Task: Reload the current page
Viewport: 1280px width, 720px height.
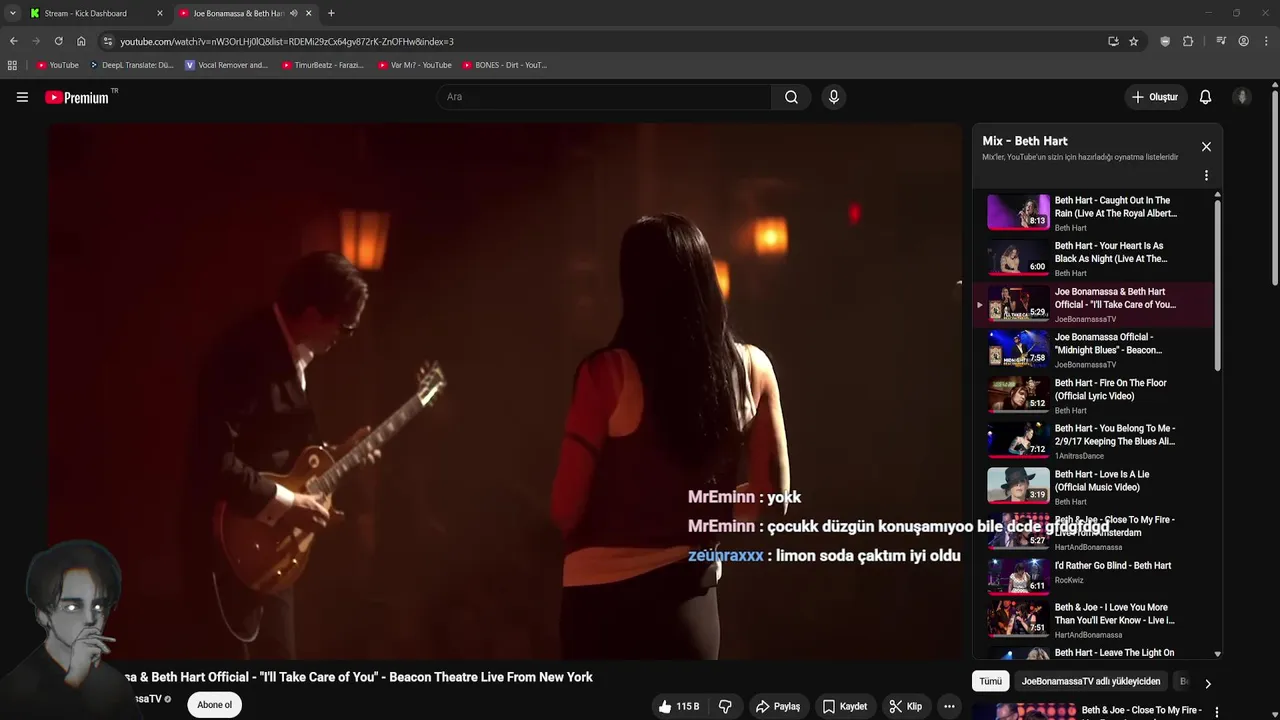Action: click(x=58, y=41)
